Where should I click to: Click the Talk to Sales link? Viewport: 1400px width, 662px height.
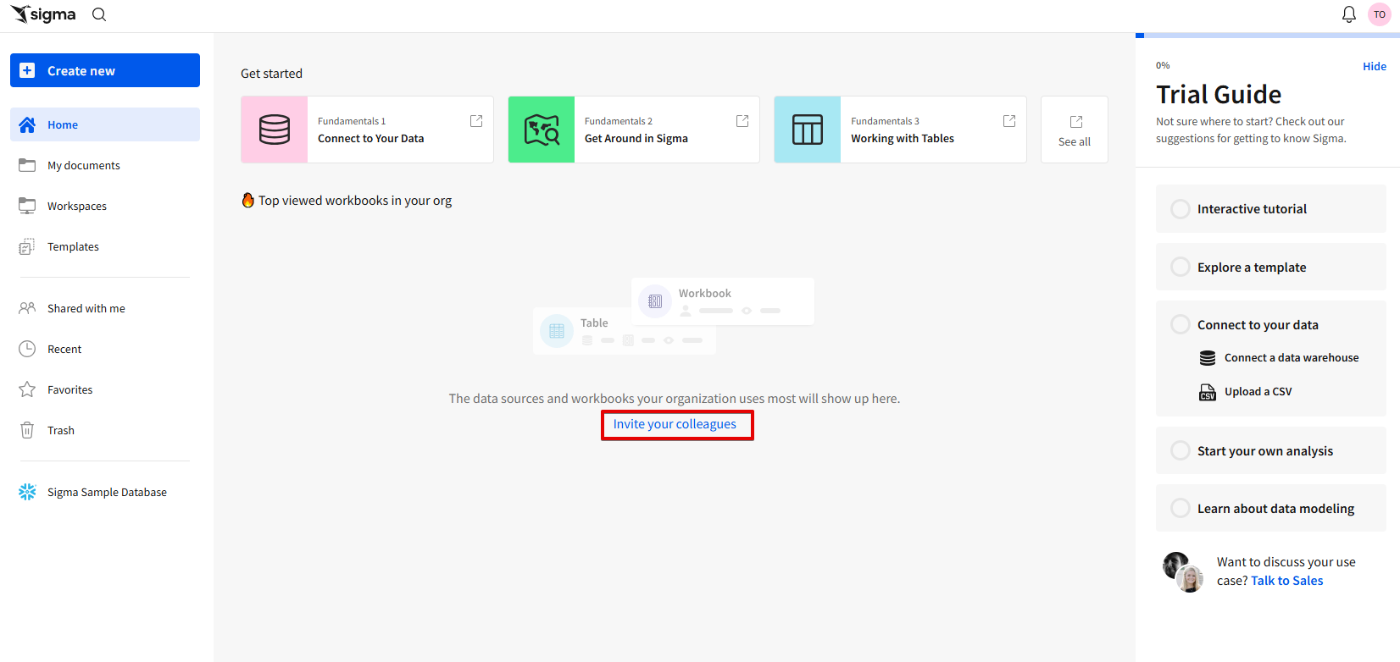[1287, 581]
